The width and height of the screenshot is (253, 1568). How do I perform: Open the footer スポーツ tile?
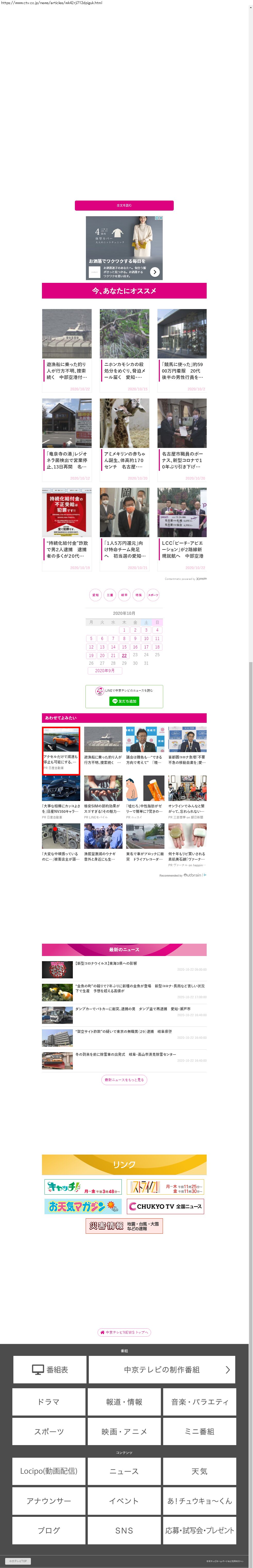tap(49, 1432)
